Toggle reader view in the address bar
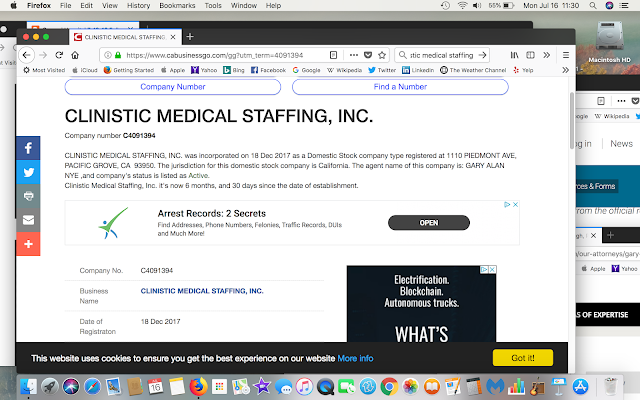640x400 pixels. tap(333, 55)
